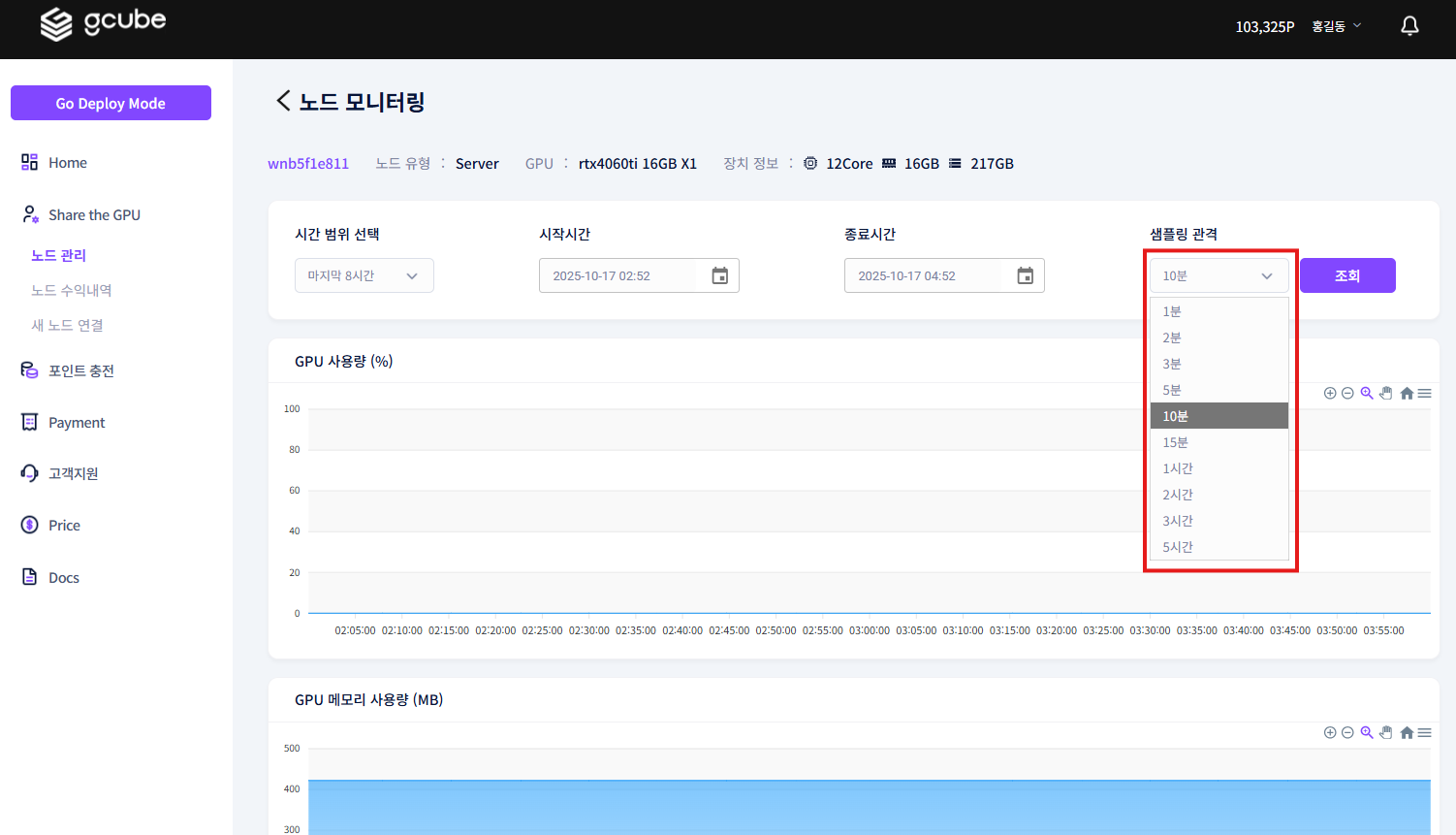This screenshot has height=835, width=1456.
Task: Zoom in on the GPU usage chart
Action: (1330, 393)
